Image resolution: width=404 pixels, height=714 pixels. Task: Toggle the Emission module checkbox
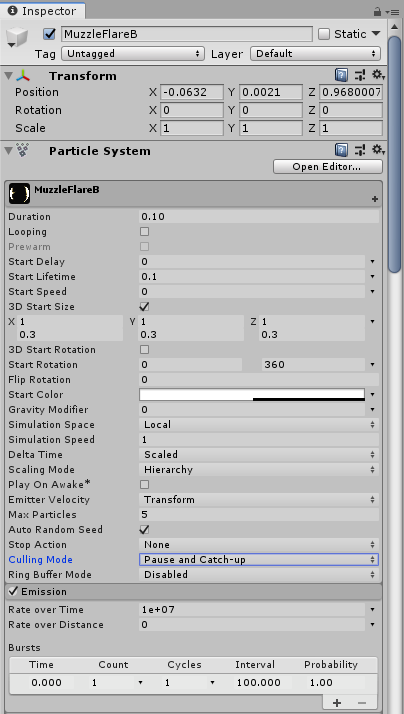[x=13, y=592]
